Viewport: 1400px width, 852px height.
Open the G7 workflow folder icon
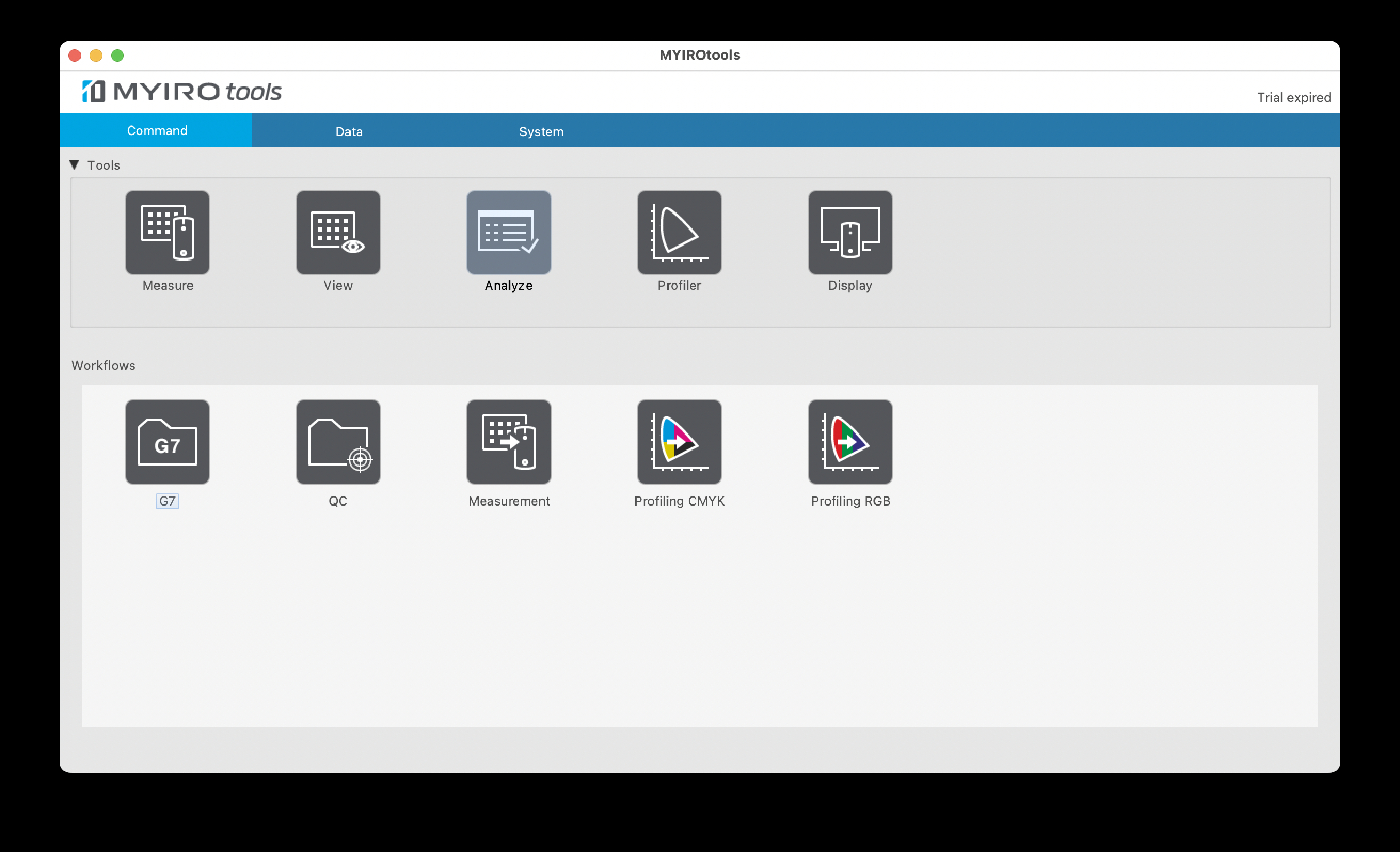[168, 441]
